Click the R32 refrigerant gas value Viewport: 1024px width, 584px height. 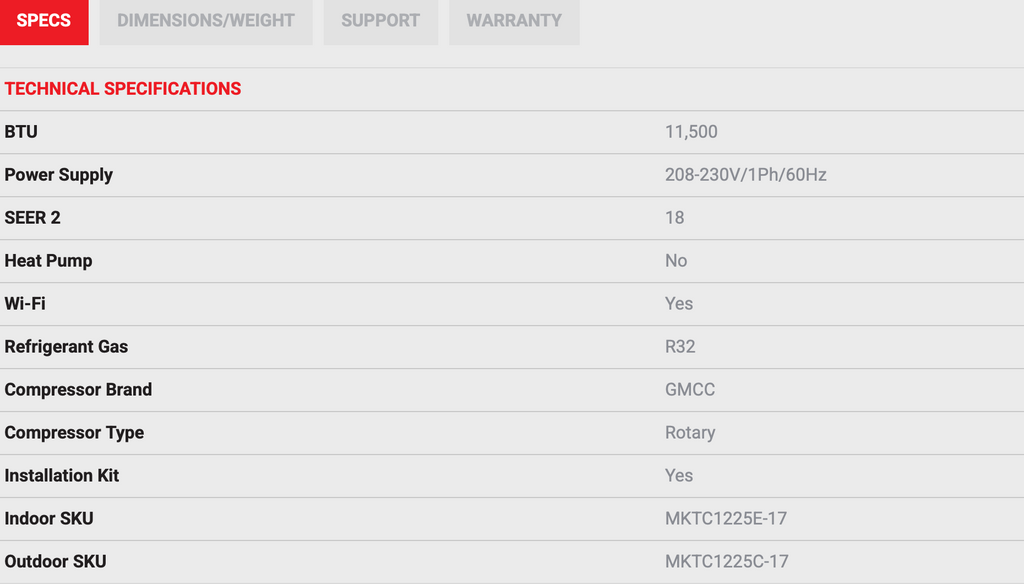click(x=680, y=346)
